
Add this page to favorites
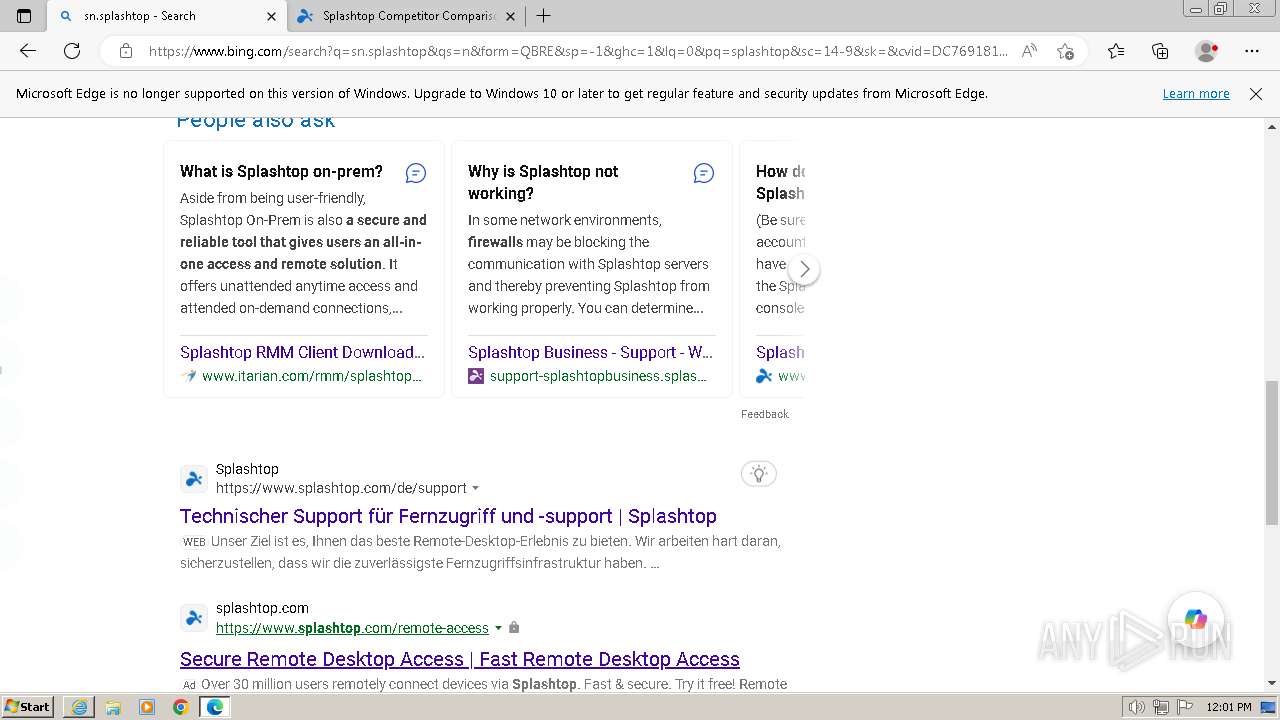tap(1065, 51)
